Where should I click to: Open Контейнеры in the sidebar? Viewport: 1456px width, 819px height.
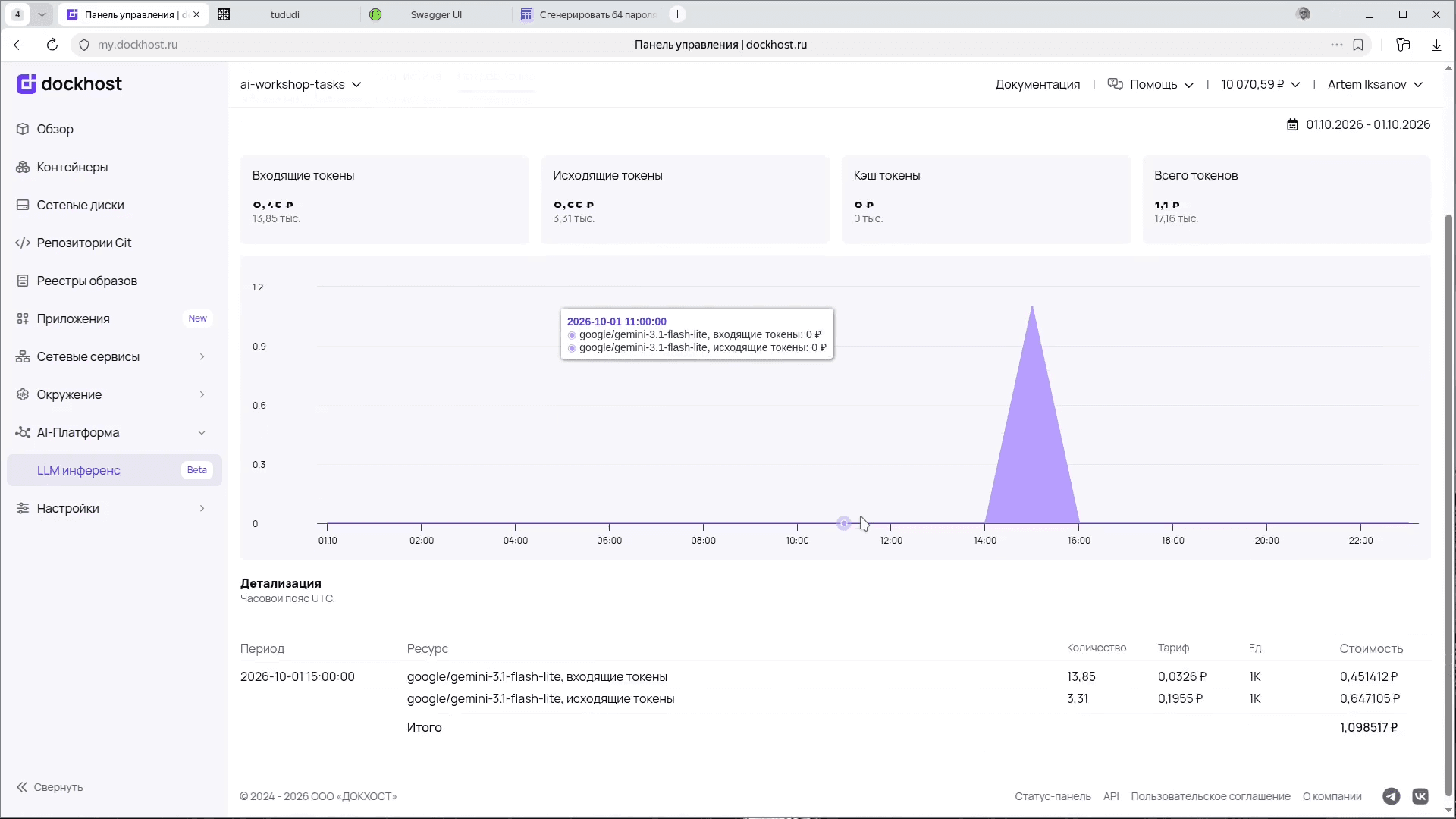click(72, 167)
